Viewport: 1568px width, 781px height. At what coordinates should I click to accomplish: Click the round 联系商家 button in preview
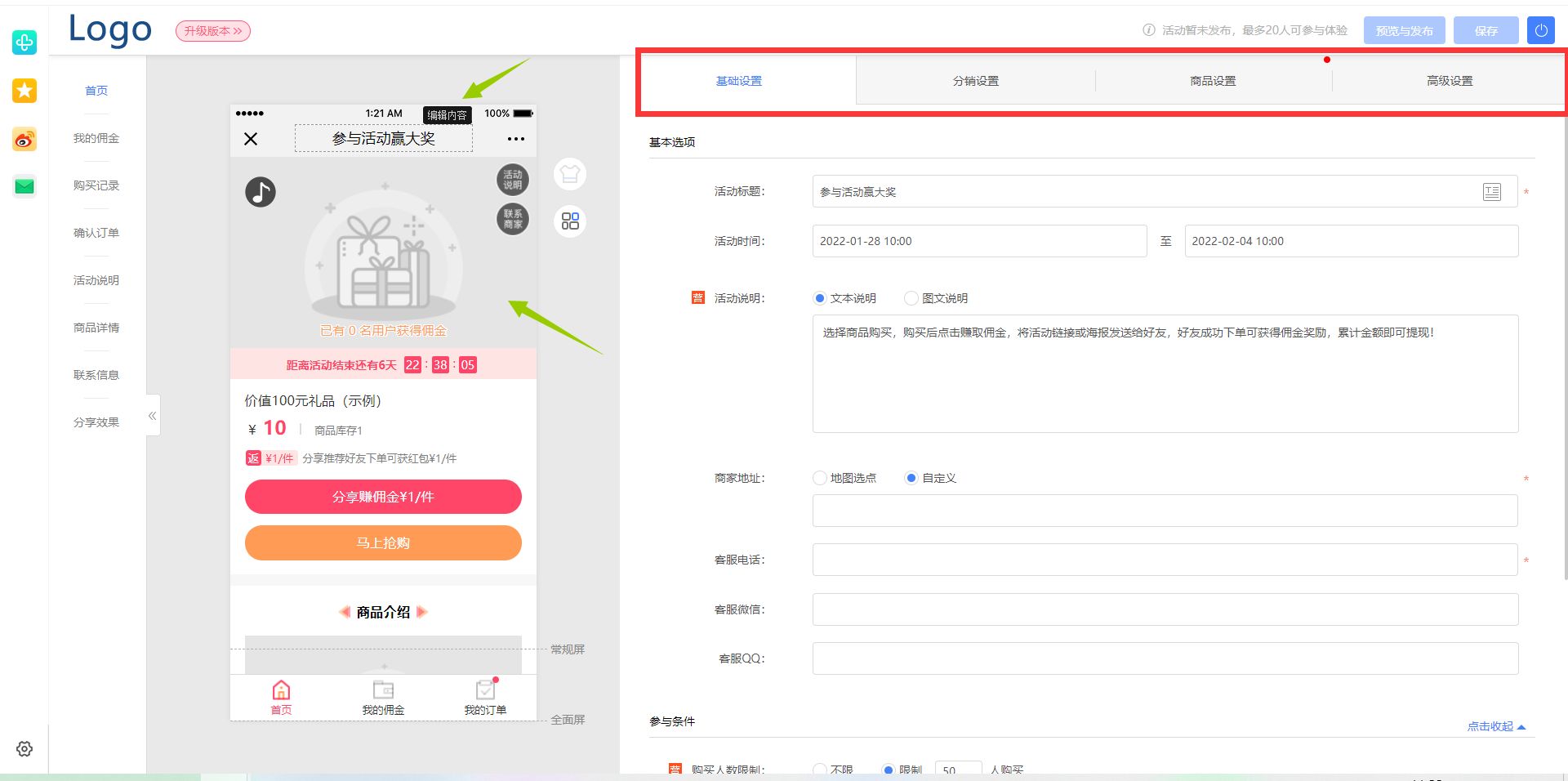[x=513, y=219]
